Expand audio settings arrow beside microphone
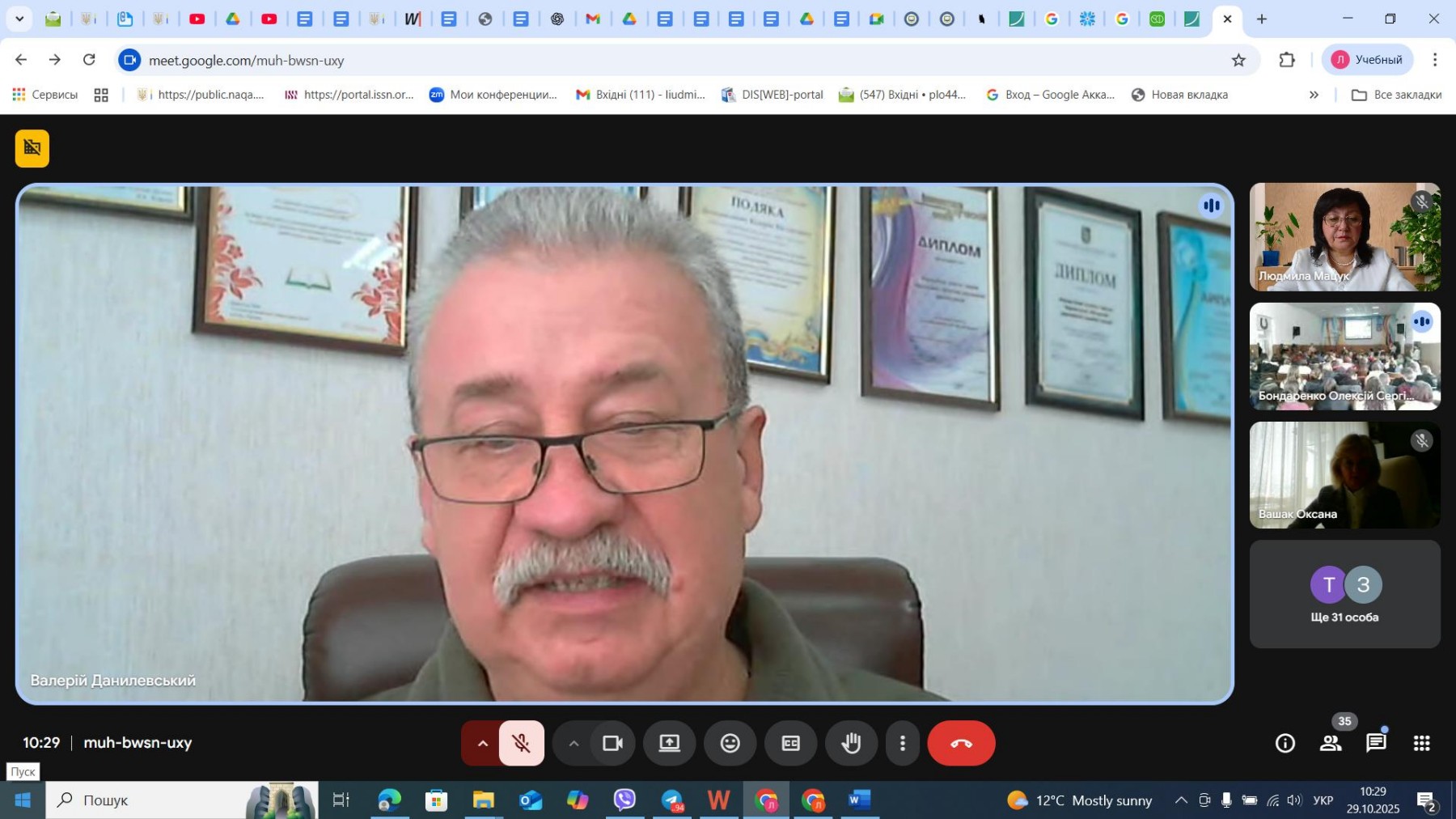 point(482,743)
